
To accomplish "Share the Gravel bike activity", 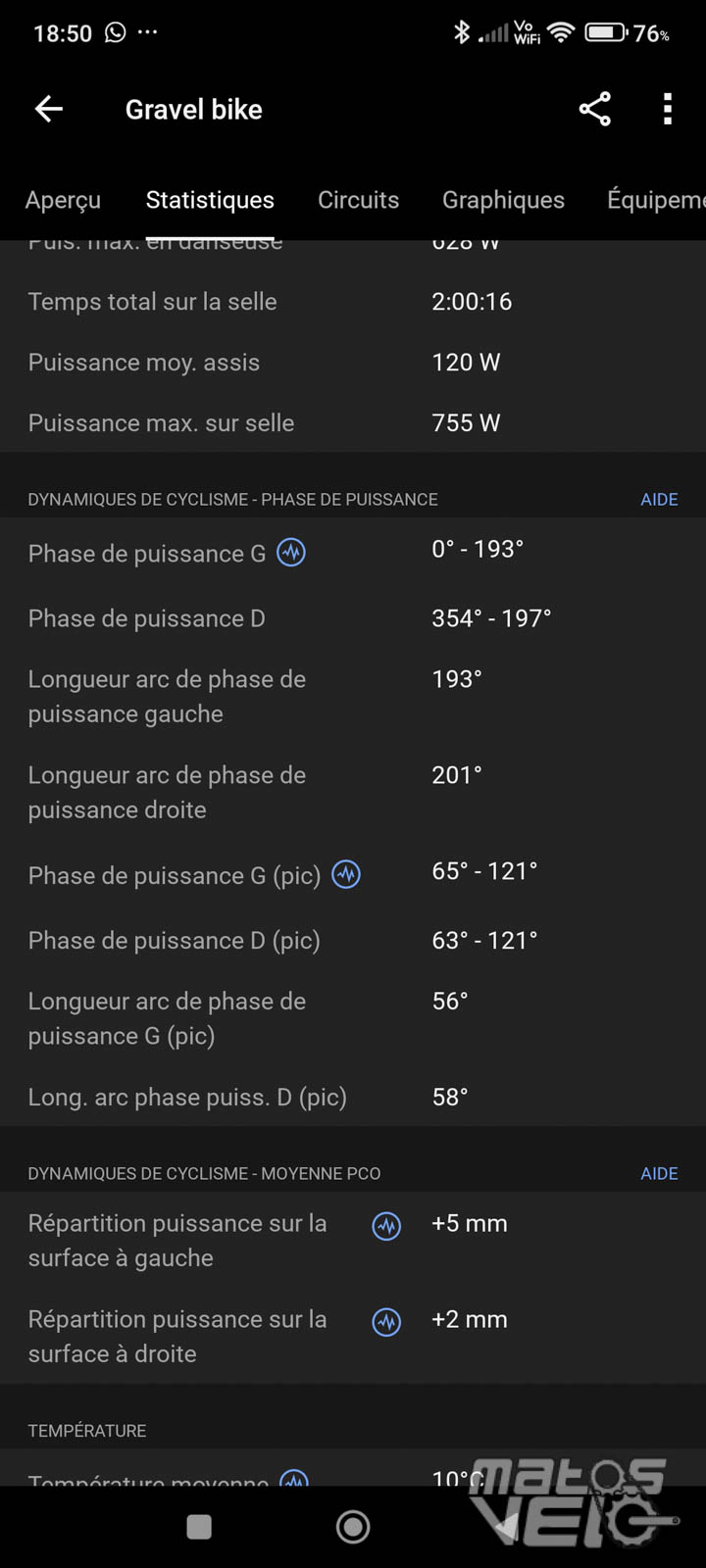I will [x=594, y=109].
